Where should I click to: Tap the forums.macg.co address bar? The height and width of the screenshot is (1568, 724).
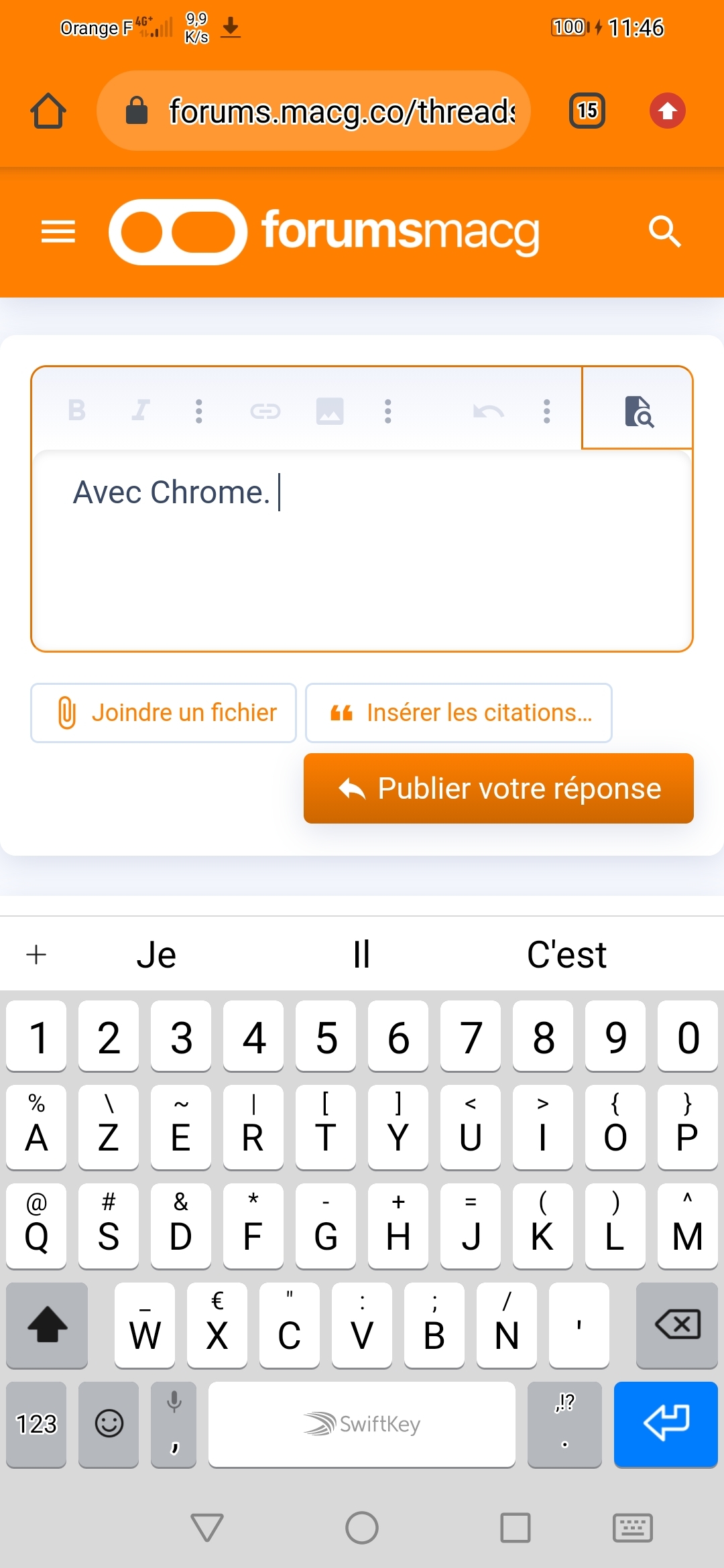coord(314,111)
